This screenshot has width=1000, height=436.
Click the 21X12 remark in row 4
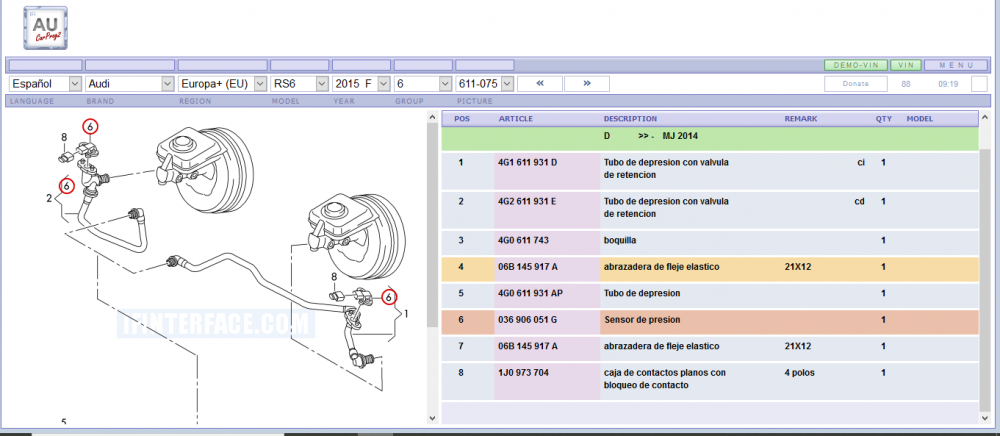(x=798, y=267)
